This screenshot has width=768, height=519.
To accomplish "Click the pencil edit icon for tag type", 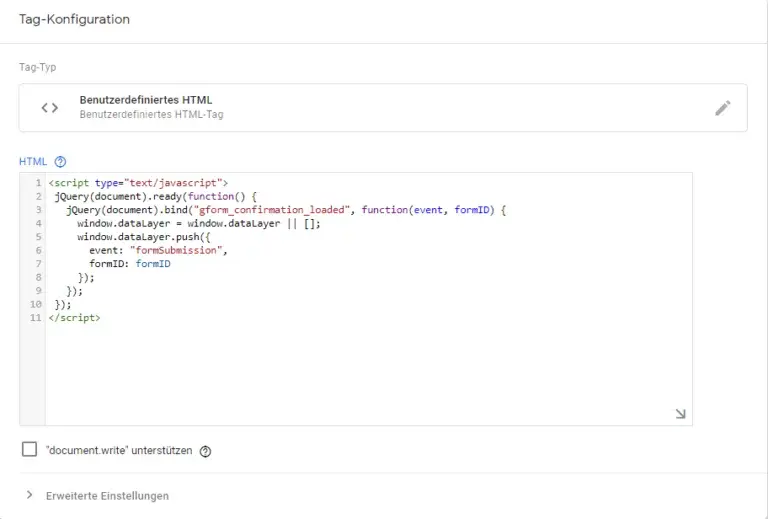I will point(723,108).
